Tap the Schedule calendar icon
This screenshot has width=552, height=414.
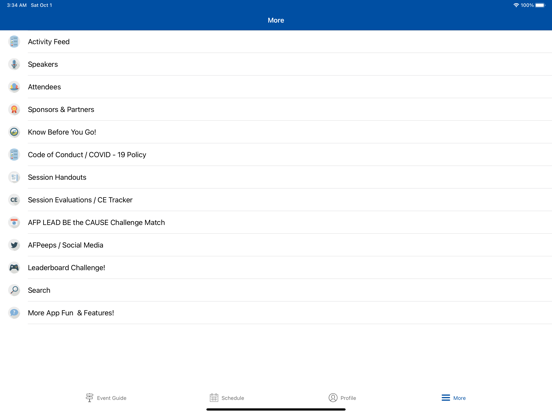(x=214, y=397)
